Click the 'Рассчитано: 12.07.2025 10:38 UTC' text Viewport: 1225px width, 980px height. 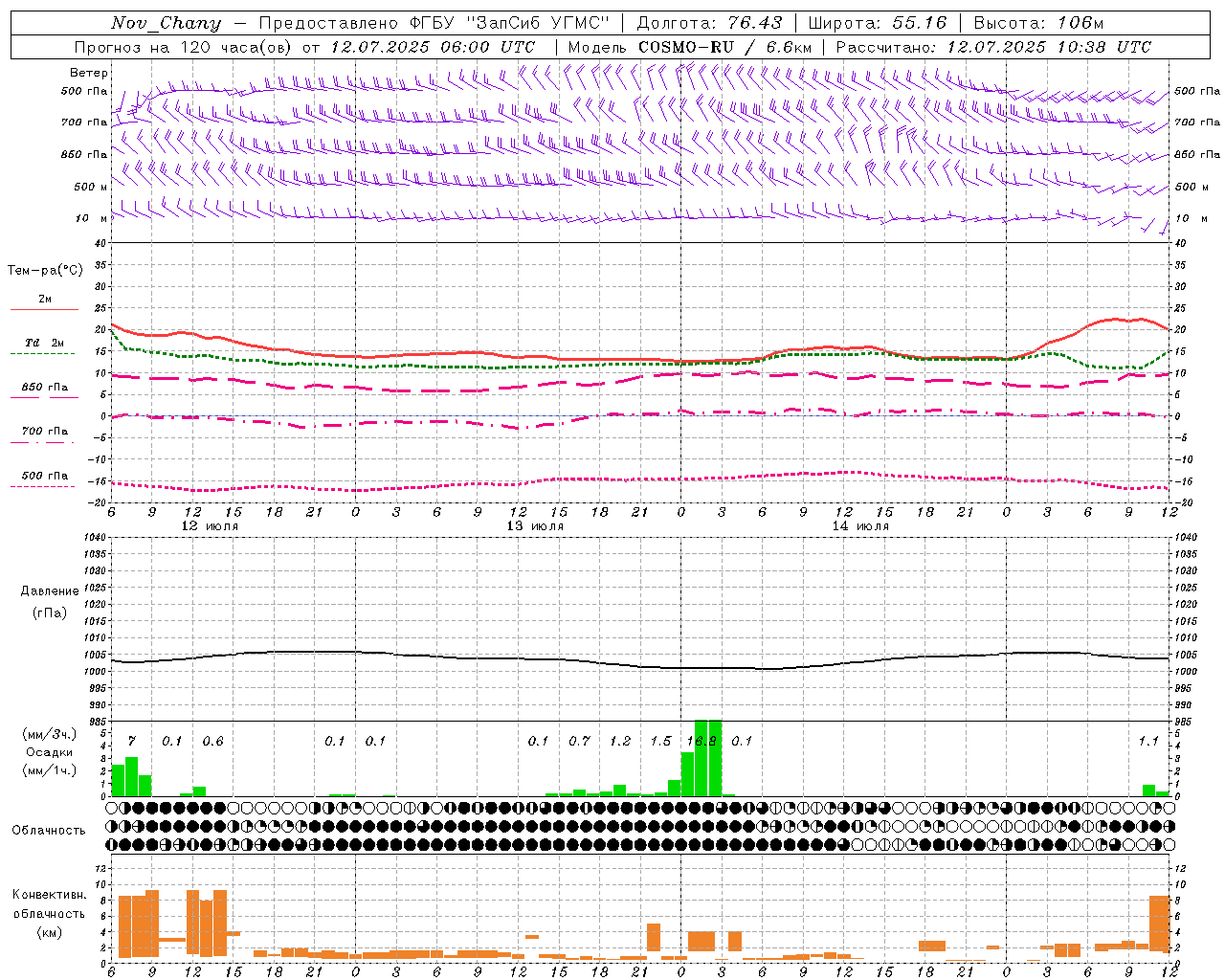993,47
